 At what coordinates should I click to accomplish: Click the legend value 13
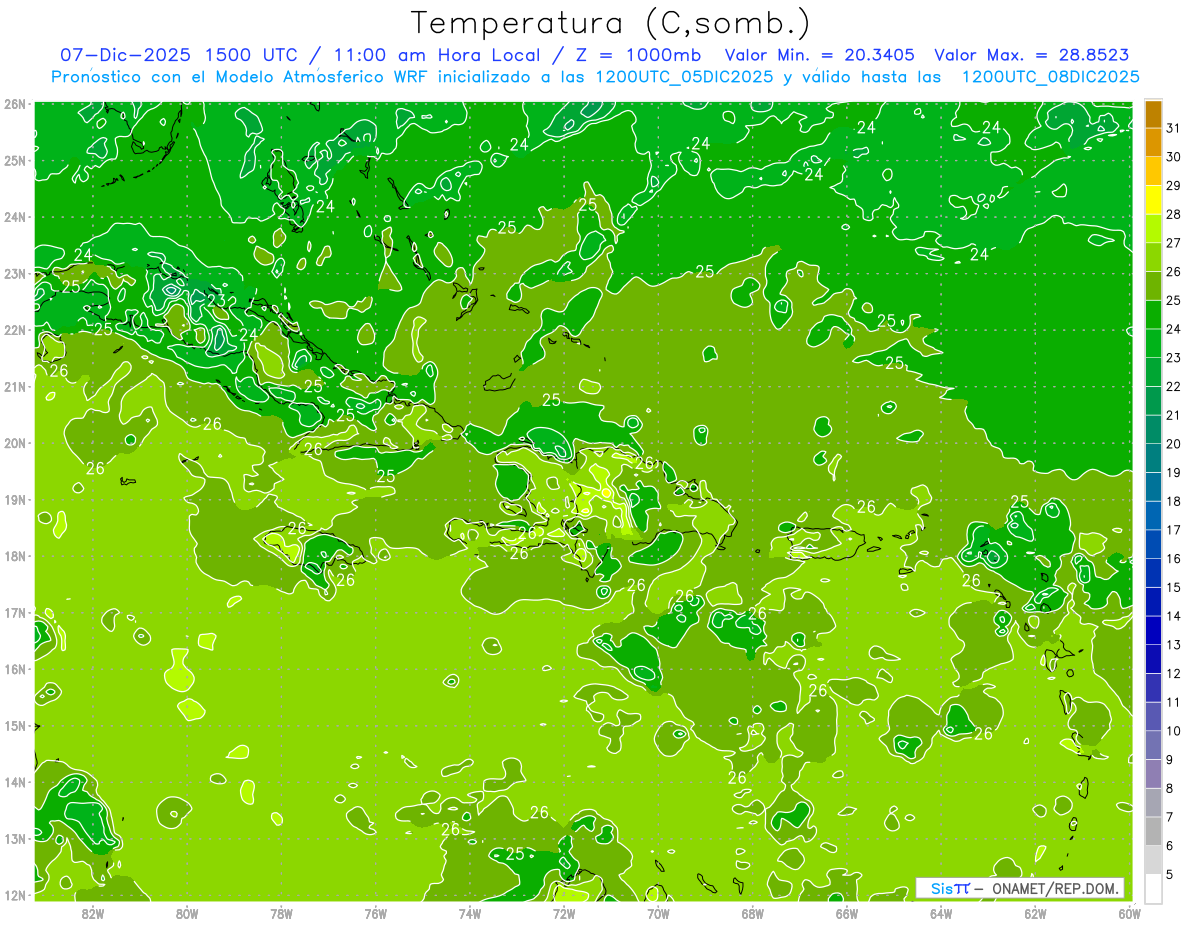[x=1173, y=644]
